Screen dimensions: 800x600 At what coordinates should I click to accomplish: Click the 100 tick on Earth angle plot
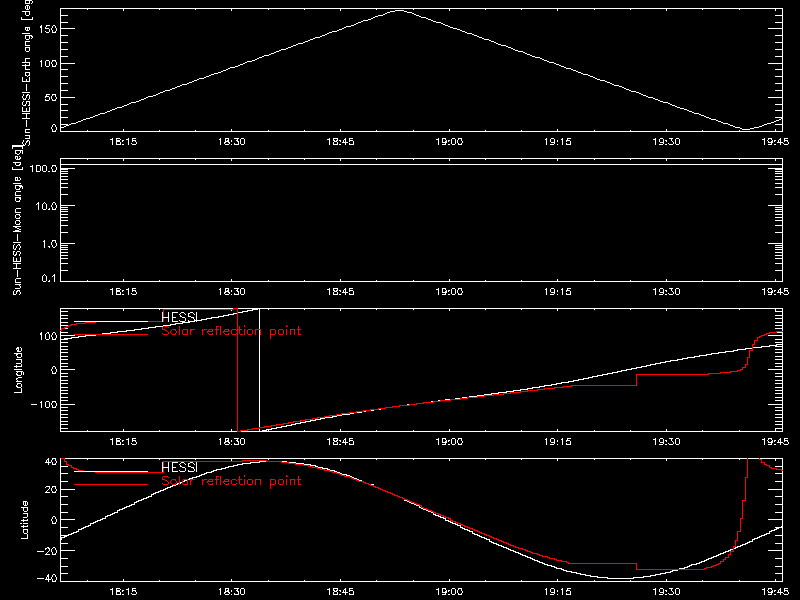[47, 64]
